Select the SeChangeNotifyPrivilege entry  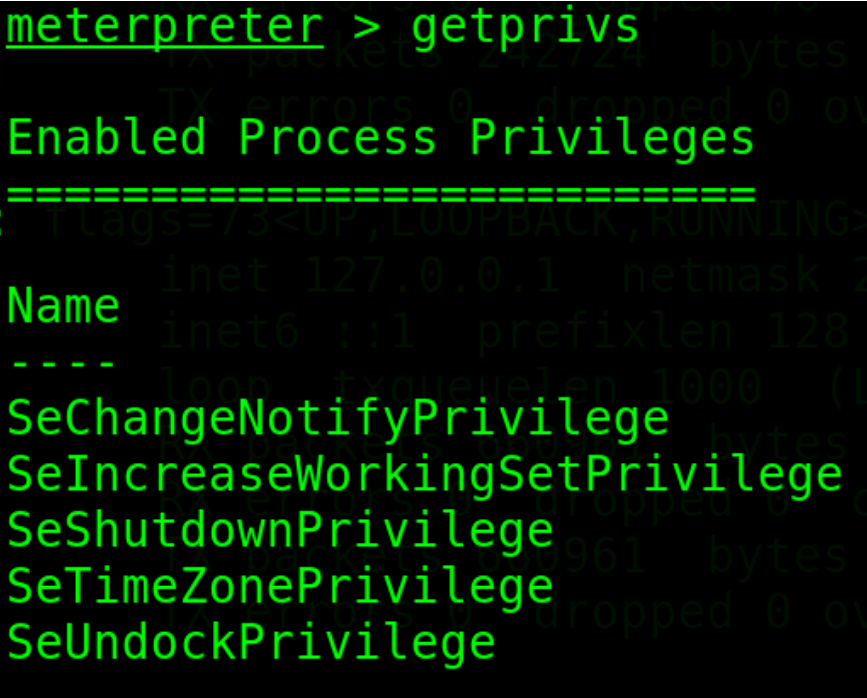click(x=338, y=418)
